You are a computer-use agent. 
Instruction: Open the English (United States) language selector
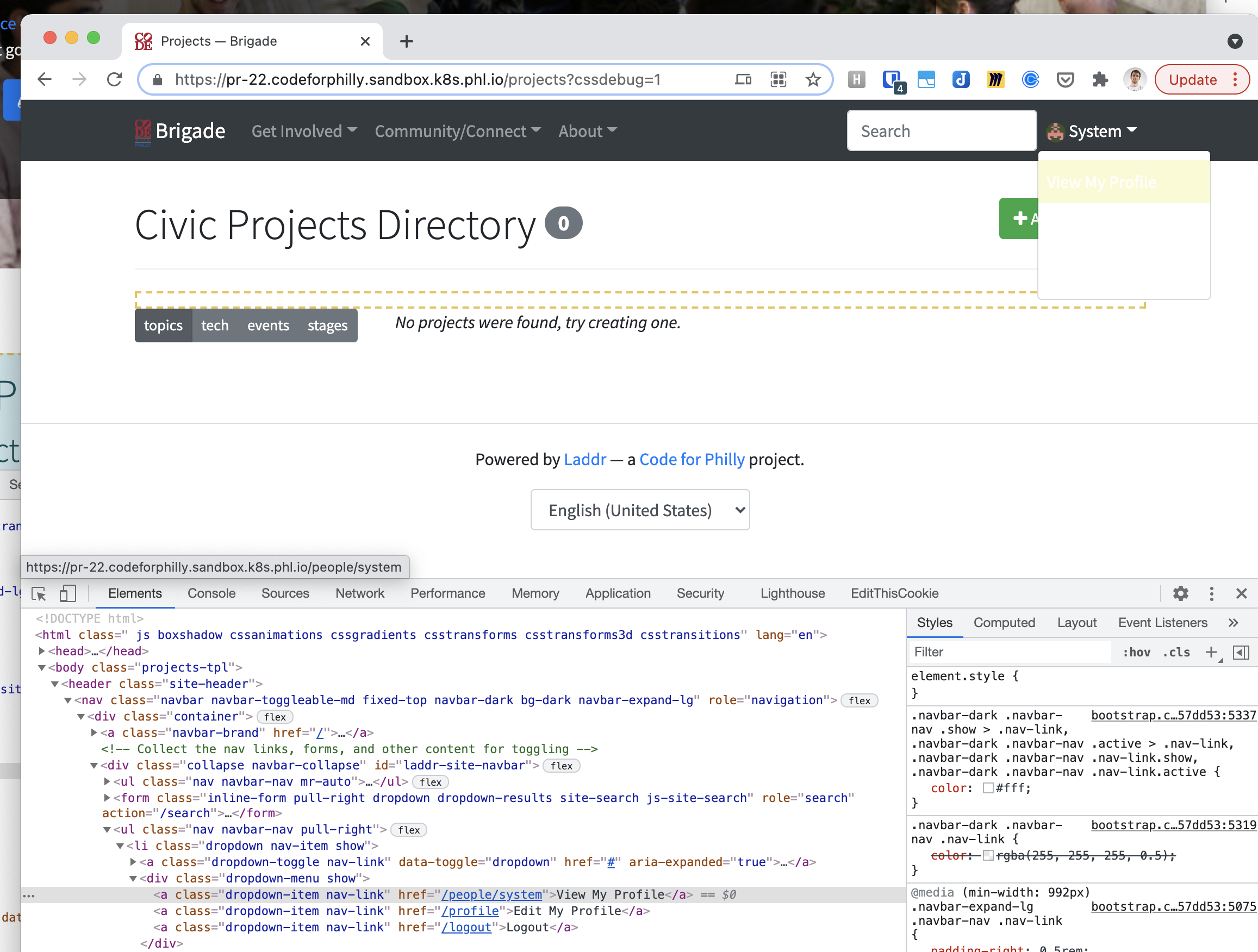pyautogui.click(x=640, y=510)
